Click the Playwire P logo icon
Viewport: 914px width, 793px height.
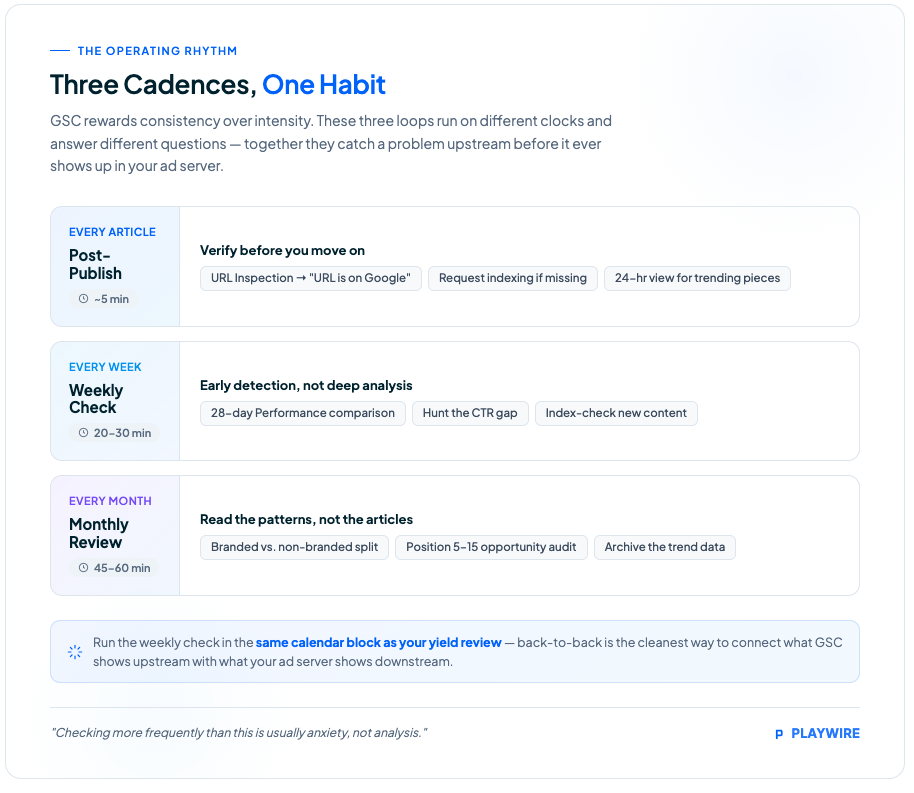(x=779, y=734)
